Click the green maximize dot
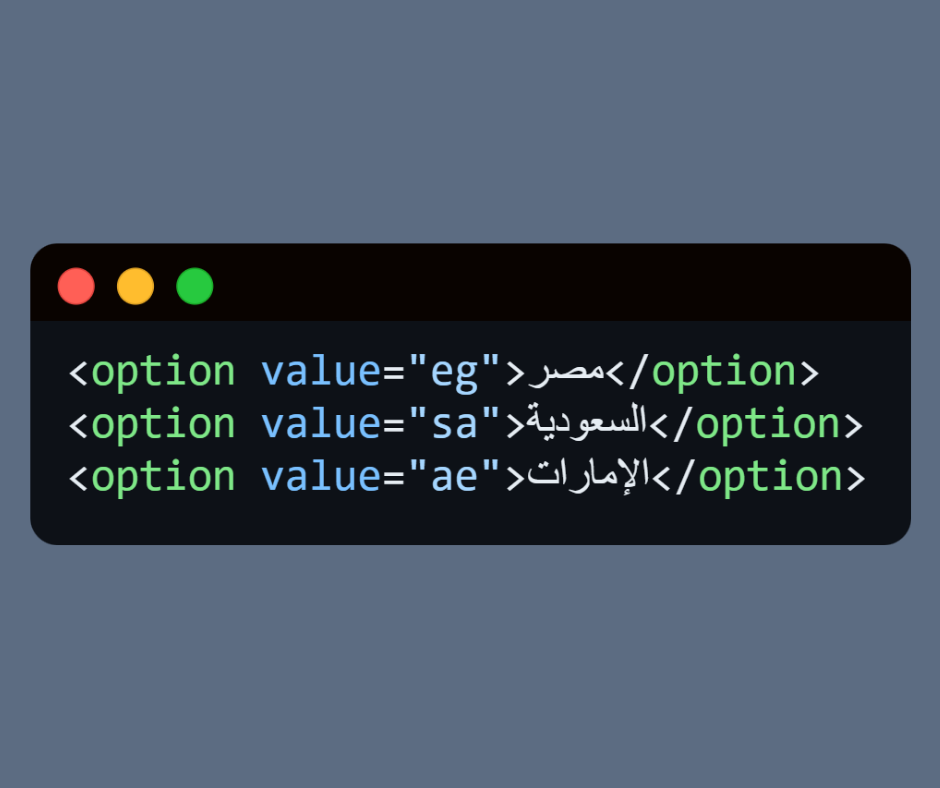 pyautogui.click(x=195, y=286)
